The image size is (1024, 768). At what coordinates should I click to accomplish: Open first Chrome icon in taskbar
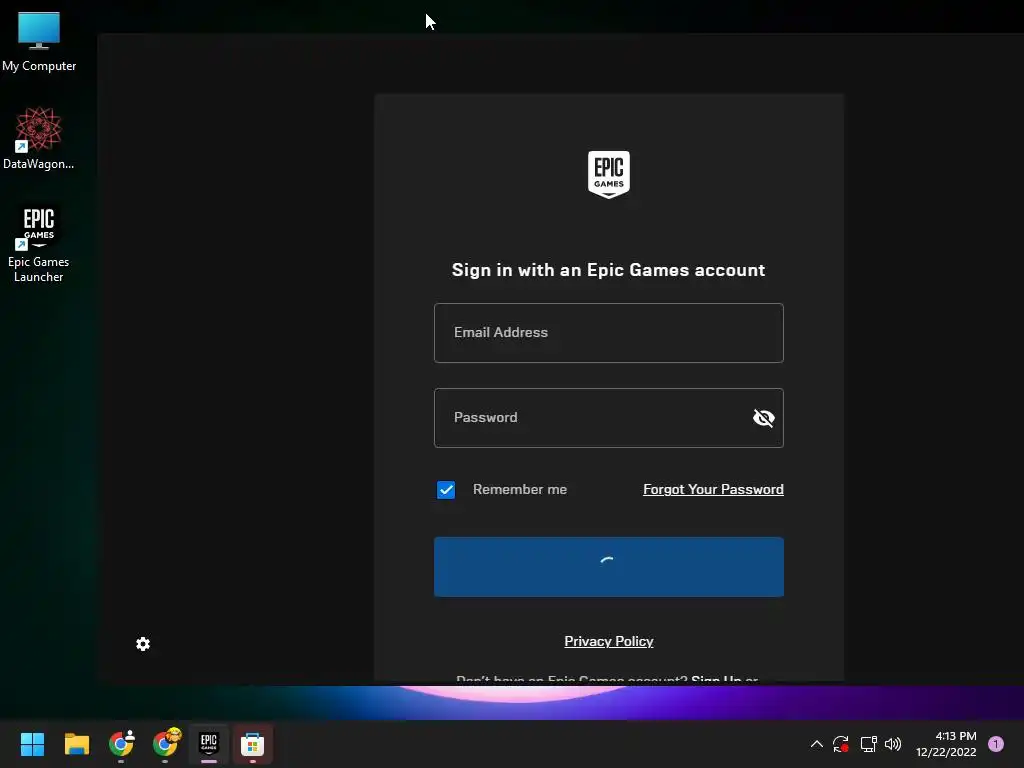click(x=121, y=743)
